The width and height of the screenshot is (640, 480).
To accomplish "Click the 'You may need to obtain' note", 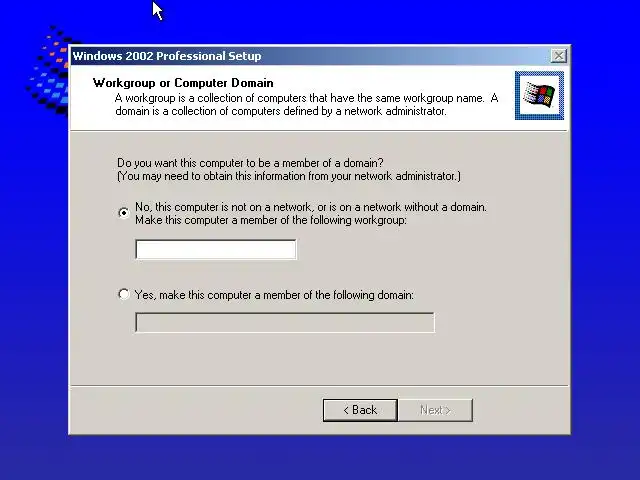I will [x=289, y=176].
